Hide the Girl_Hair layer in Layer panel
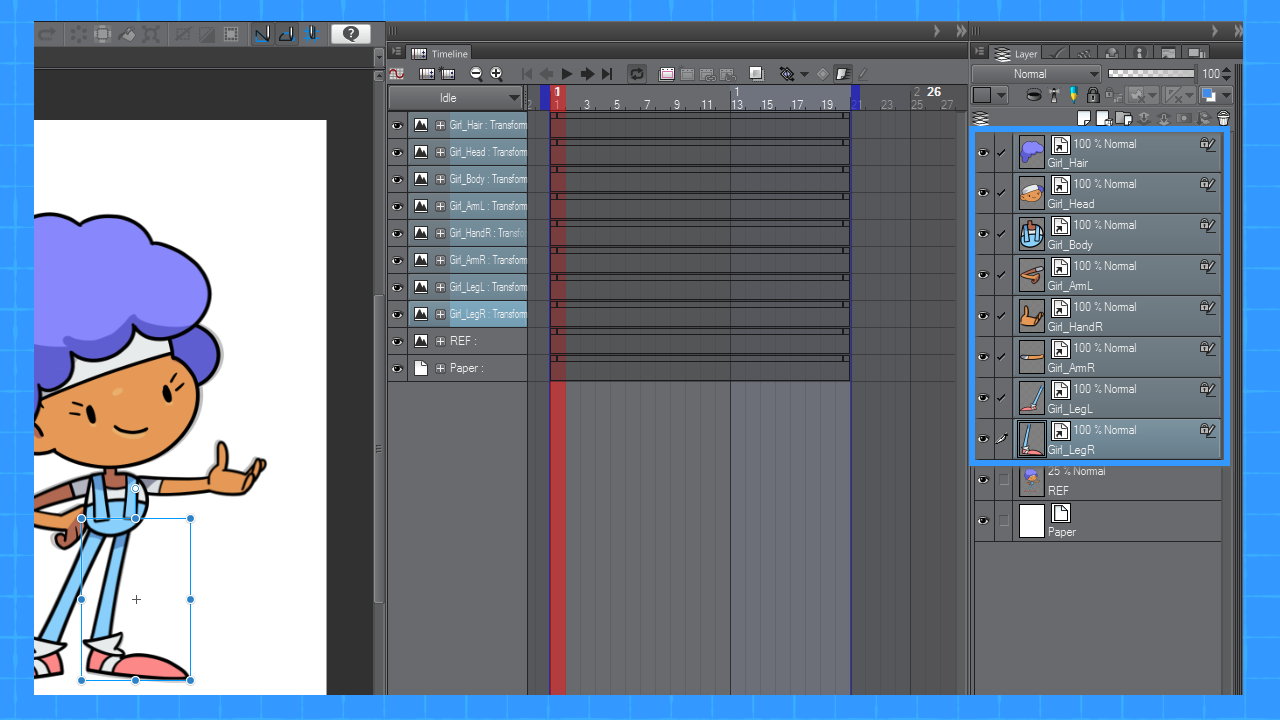The image size is (1280, 720). pyautogui.click(x=984, y=153)
